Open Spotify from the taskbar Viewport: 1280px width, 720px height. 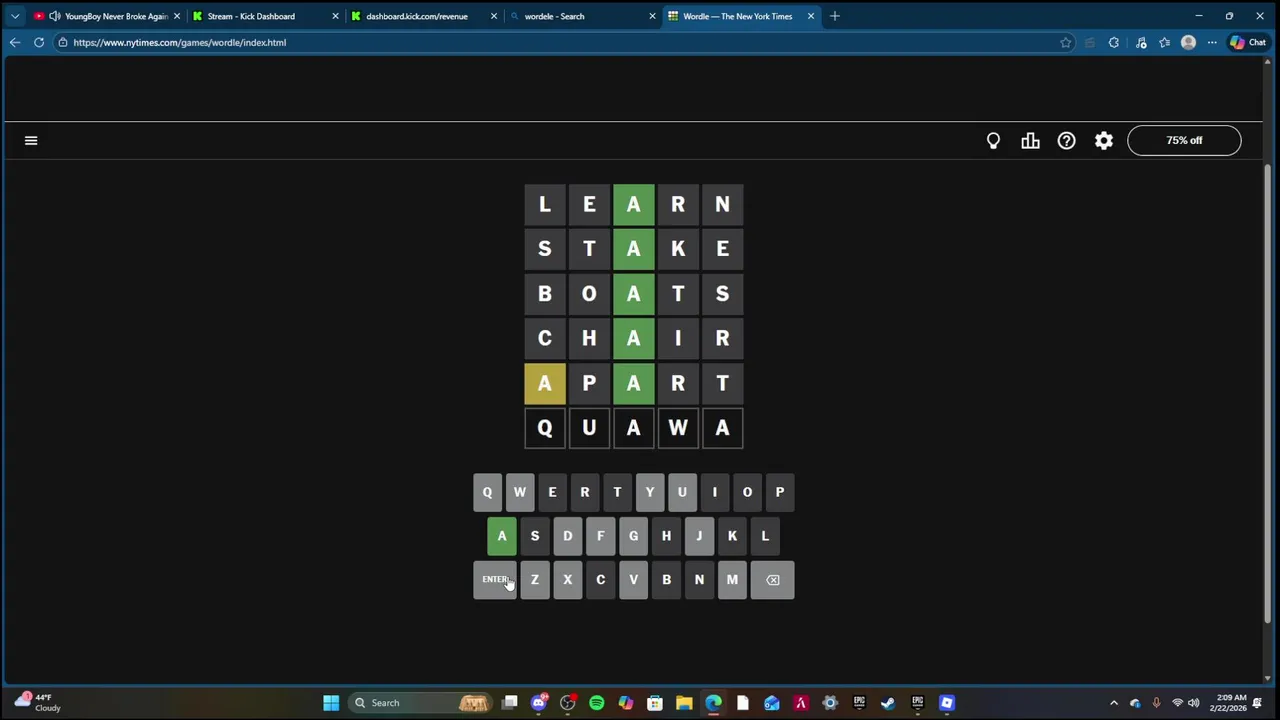(597, 703)
